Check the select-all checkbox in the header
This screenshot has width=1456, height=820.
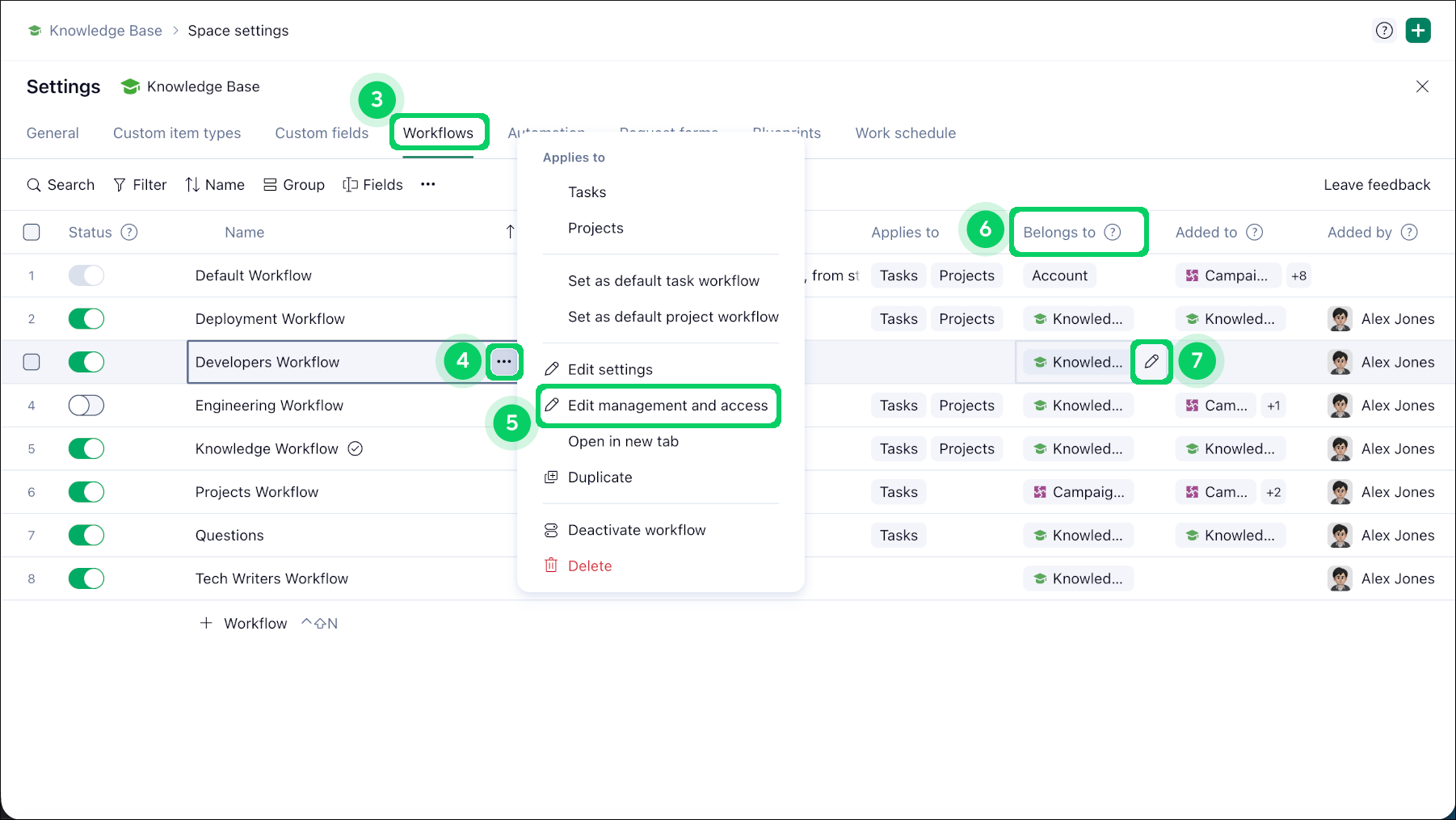pyautogui.click(x=32, y=232)
